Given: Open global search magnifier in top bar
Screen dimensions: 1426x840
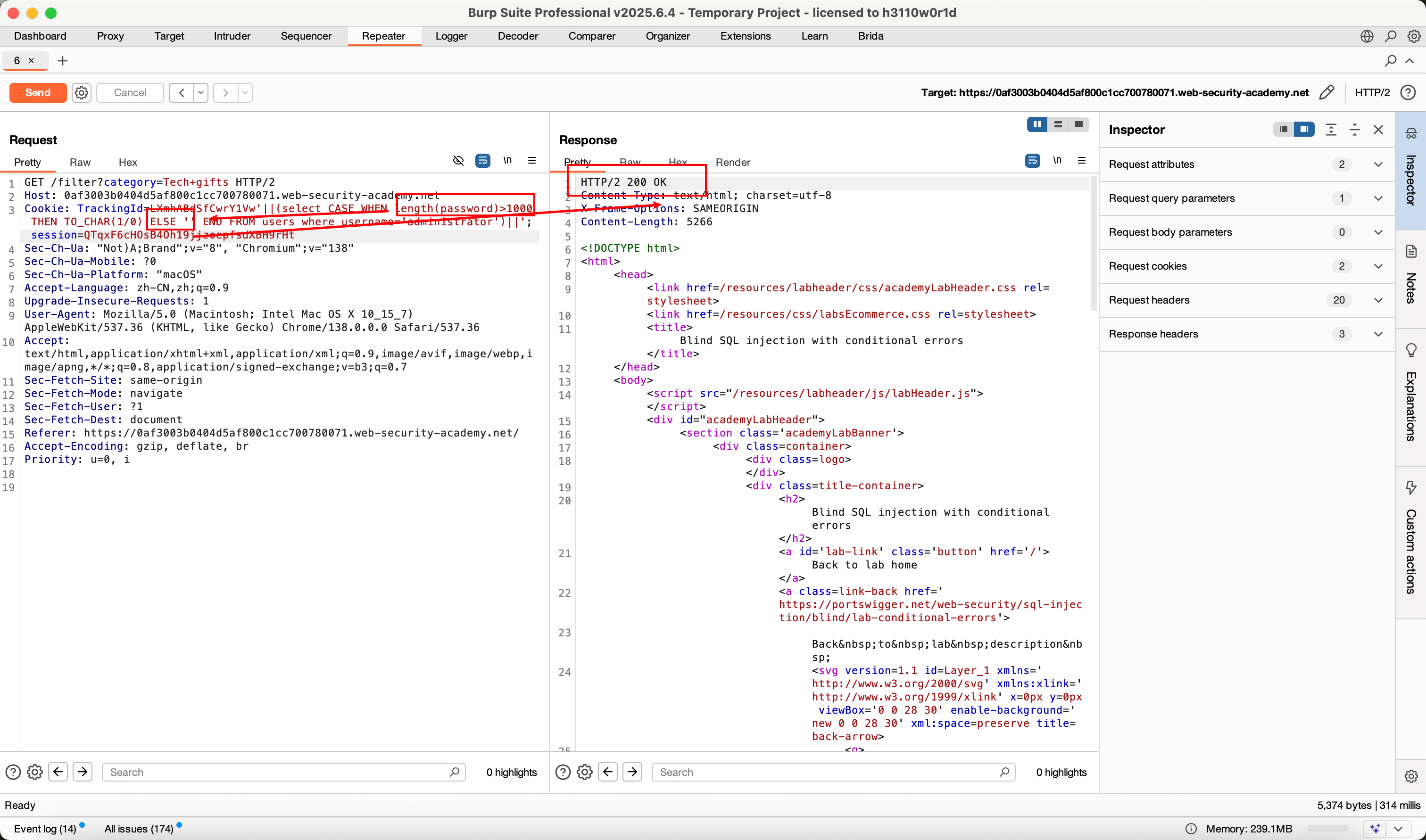Looking at the screenshot, I should click(x=1391, y=36).
